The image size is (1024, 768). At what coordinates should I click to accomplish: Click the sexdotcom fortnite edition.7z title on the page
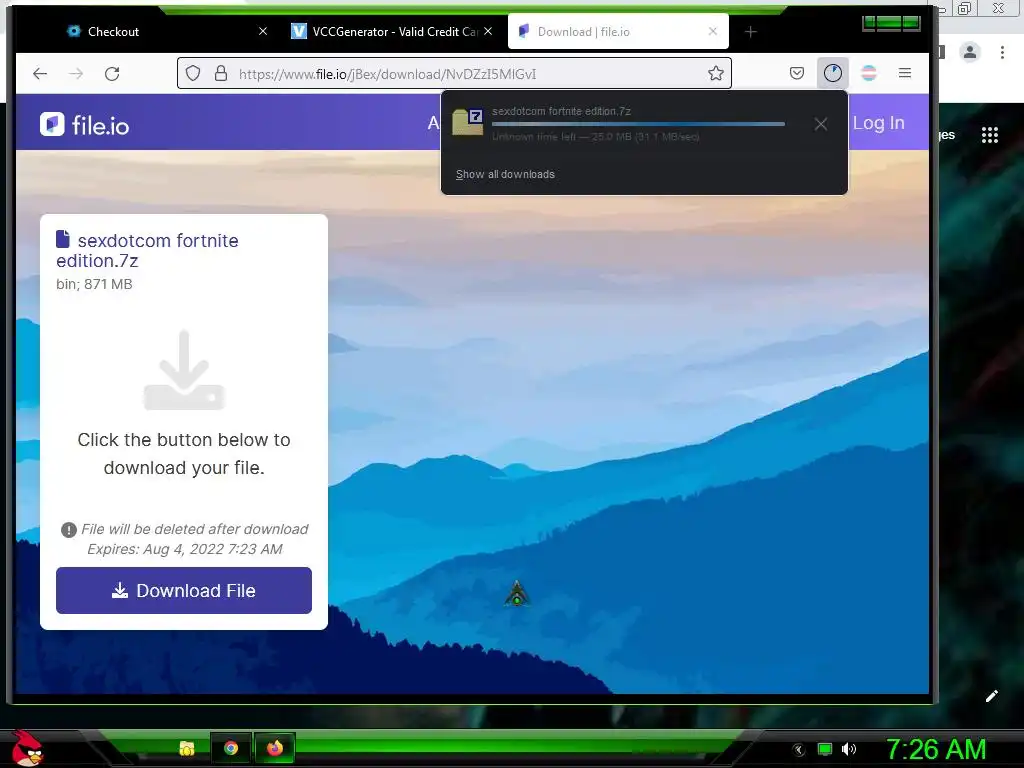[x=147, y=250]
